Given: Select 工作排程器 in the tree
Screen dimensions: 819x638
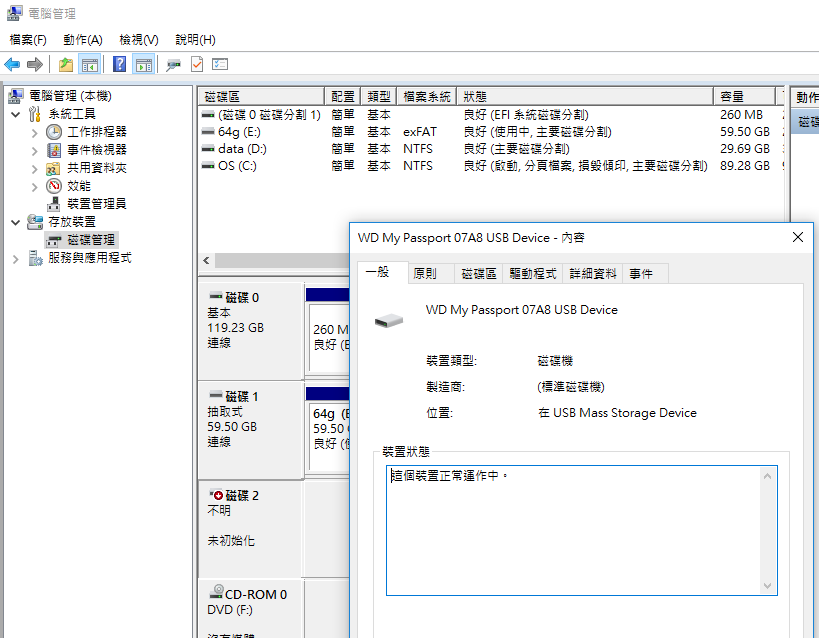Looking at the screenshot, I should coord(97,132).
